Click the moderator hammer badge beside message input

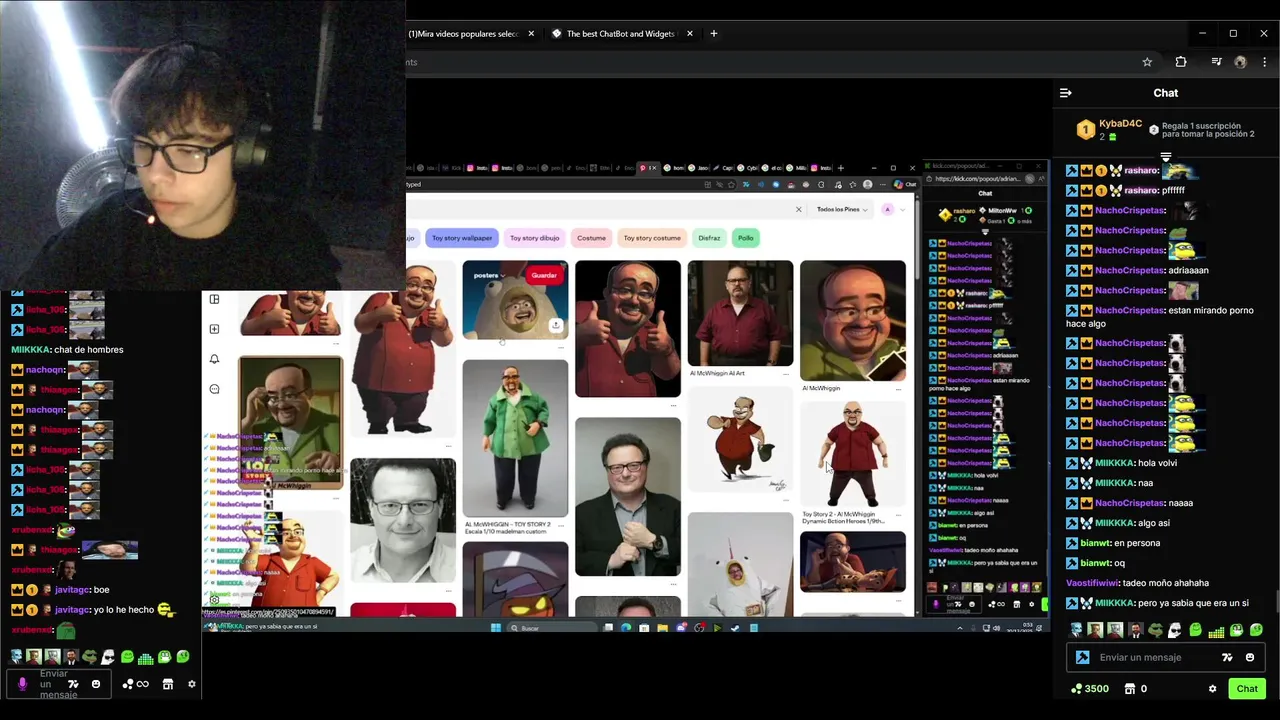(1082, 657)
